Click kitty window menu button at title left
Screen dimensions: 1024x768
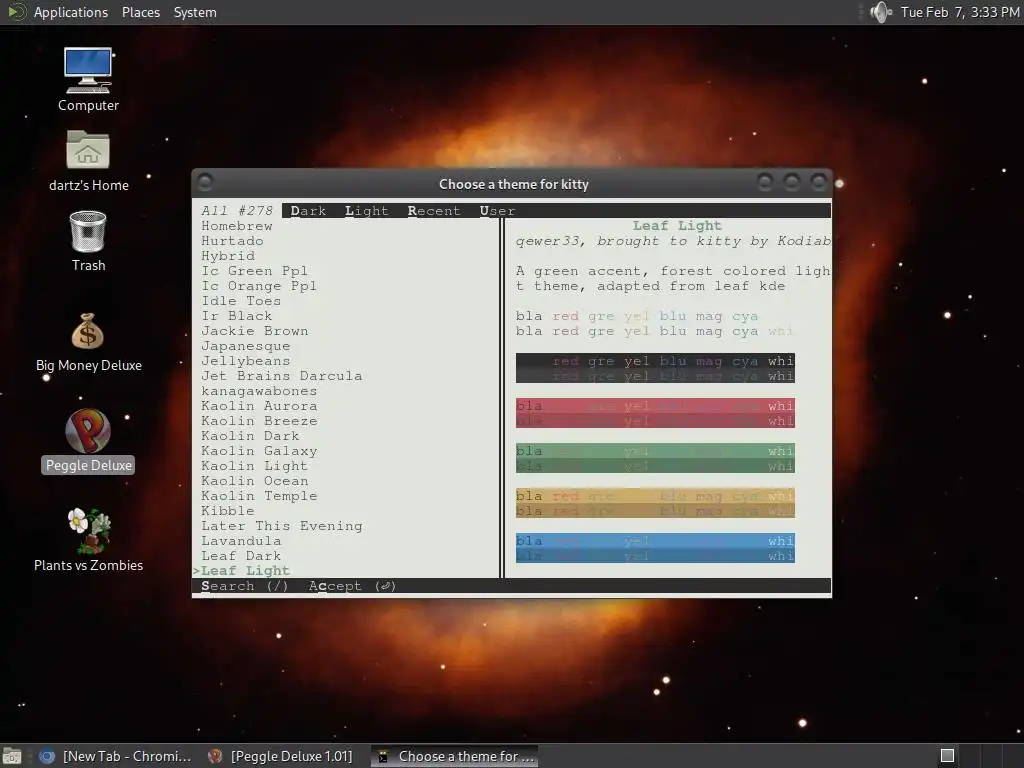point(205,182)
